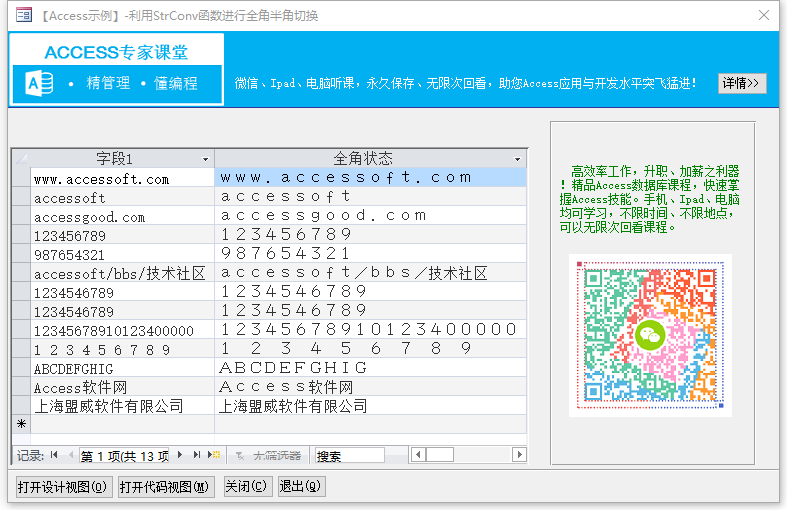Click the green Access course promo text
The height and width of the screenshot is (510, 787).
coord(650,199)
